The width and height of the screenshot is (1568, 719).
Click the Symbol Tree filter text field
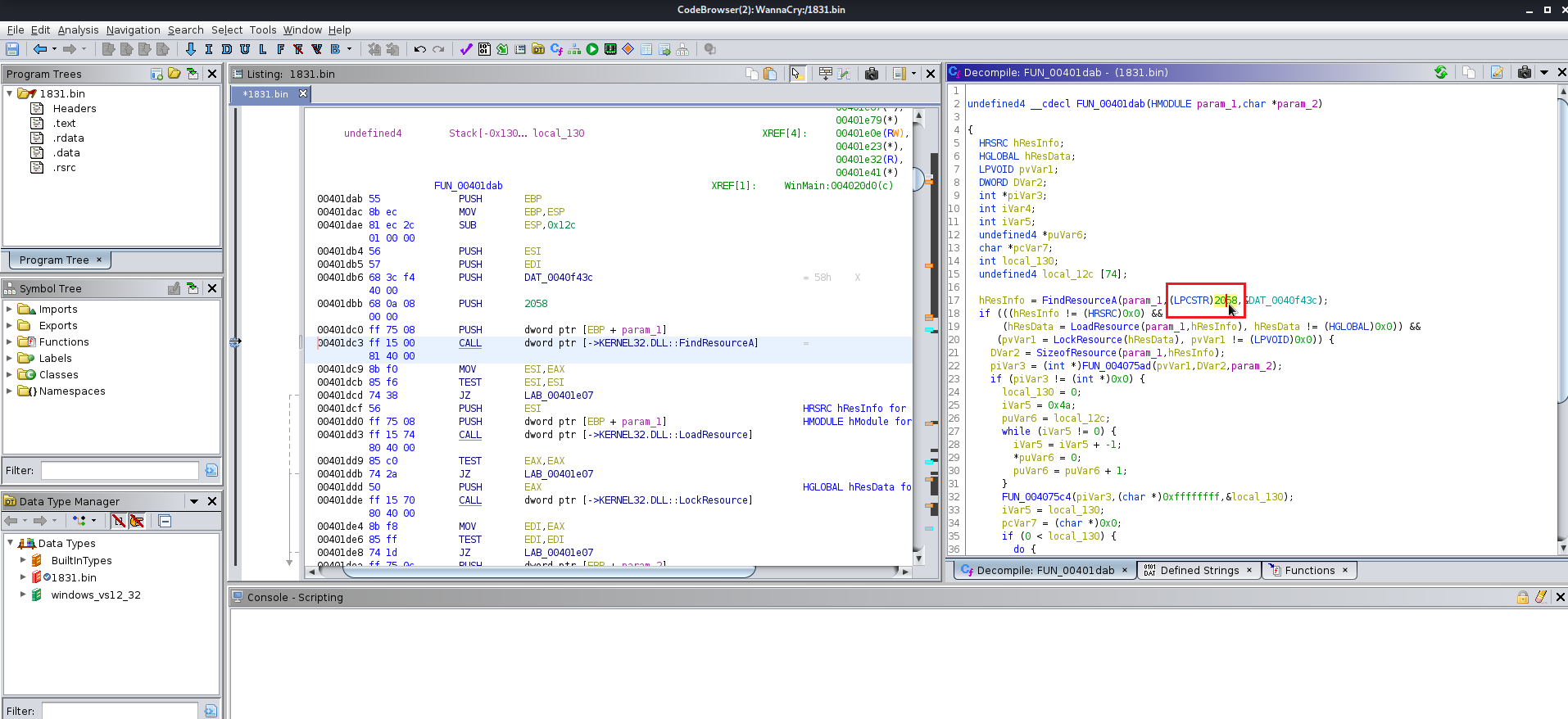click(120, 471)
